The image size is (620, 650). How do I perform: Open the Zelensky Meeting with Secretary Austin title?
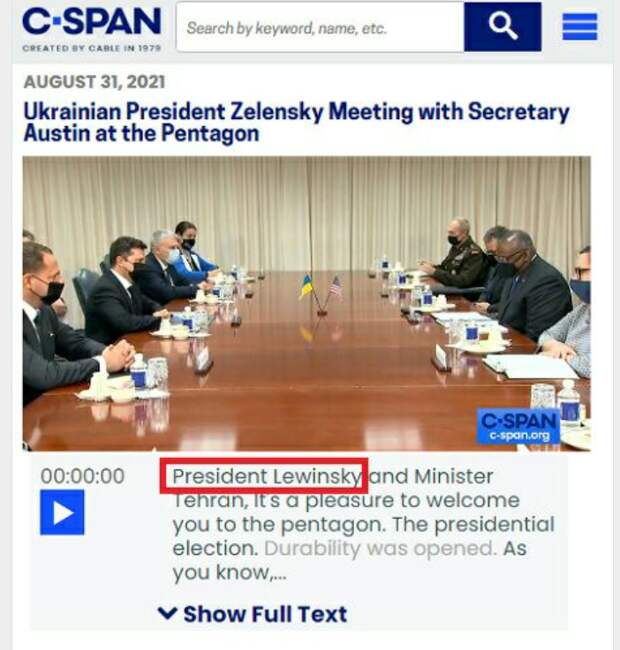(x=296, y=123)
